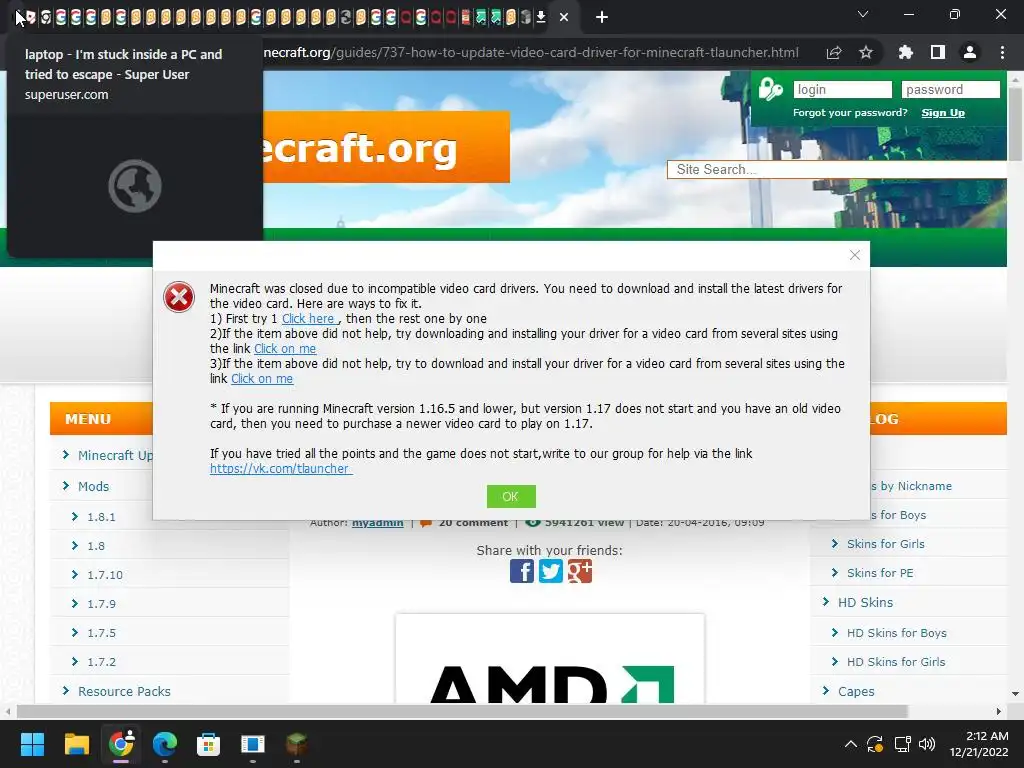Open Minecraft Updates menu entry
This screenshot has height=768, width=1024.
(115, 455)
